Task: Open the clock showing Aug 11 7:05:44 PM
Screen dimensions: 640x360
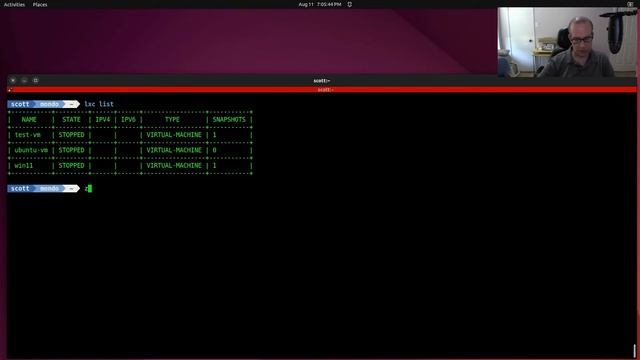Action: [x=320, y=4]
